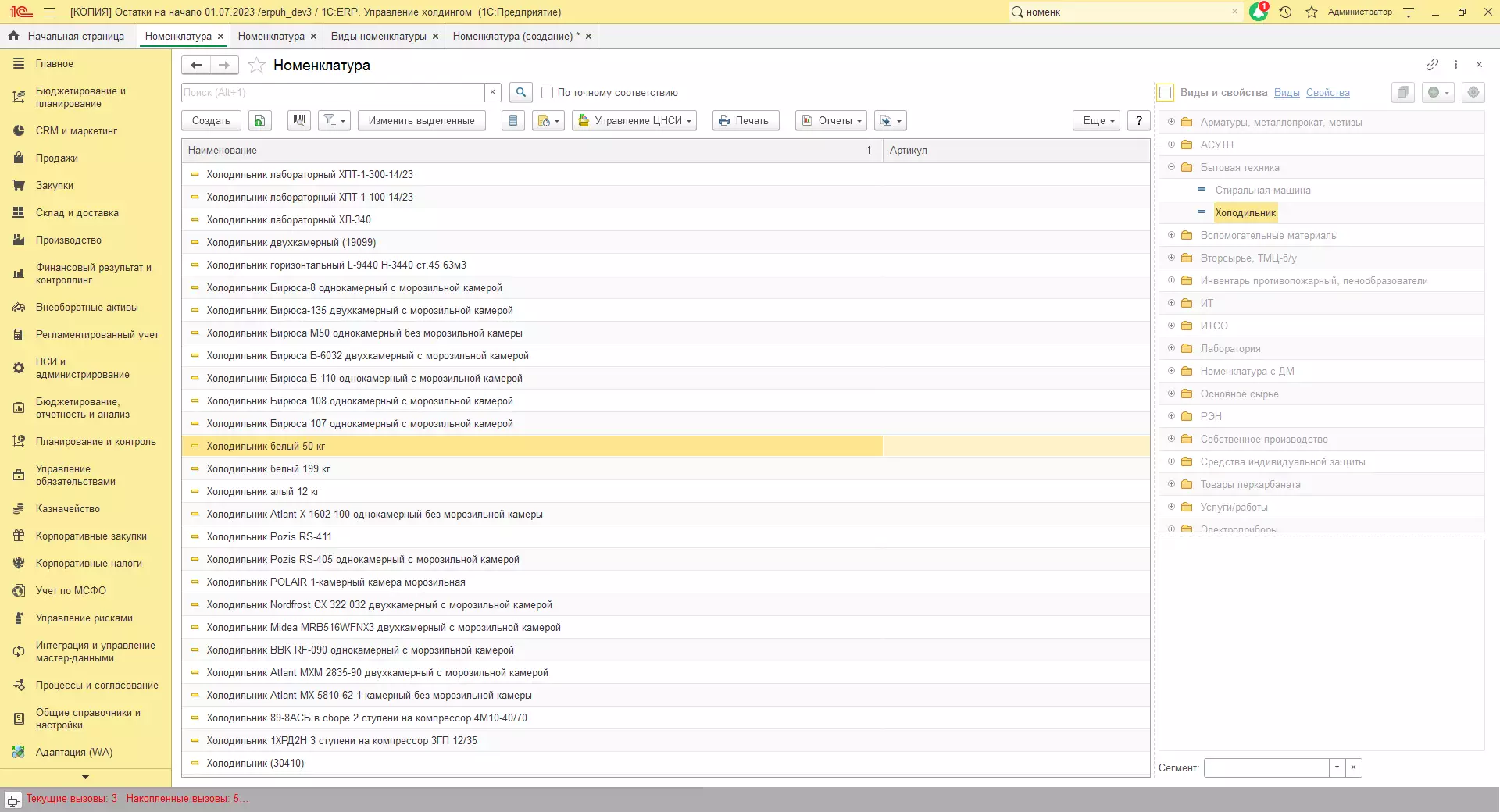Click the 'Свойства' link
Screen dimensions: 1500x812
[1327, 92]
